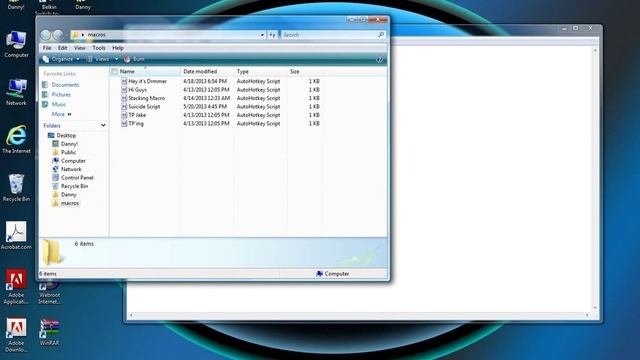This screenshot has width=640, height=360.
Task: Click the 5/20/2013 4:45 PM date cell
Action: click(205, 107)
